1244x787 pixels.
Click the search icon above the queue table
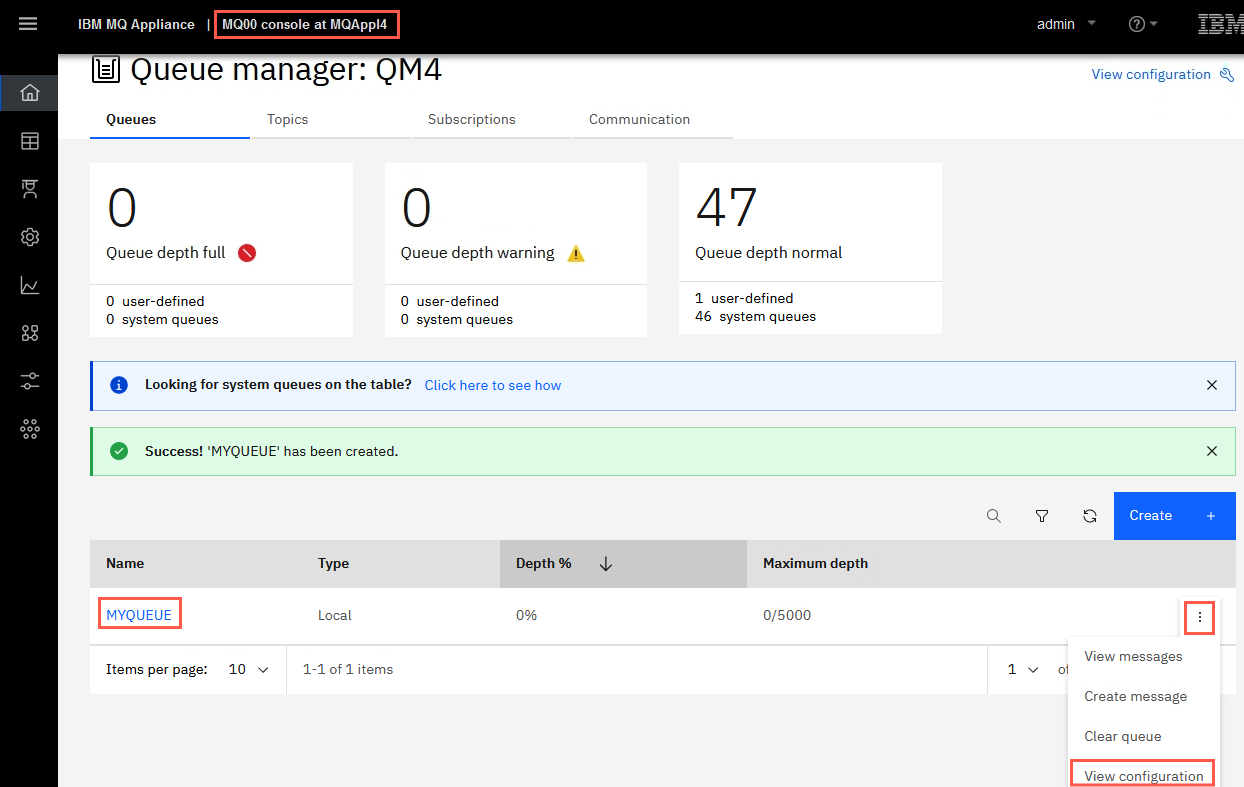click(x=993, y=516)
